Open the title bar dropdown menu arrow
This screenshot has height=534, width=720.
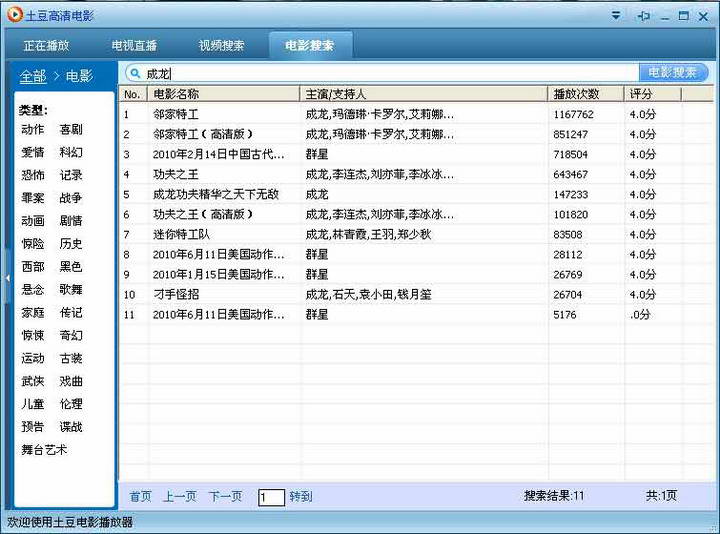click(x=616, y=15)
